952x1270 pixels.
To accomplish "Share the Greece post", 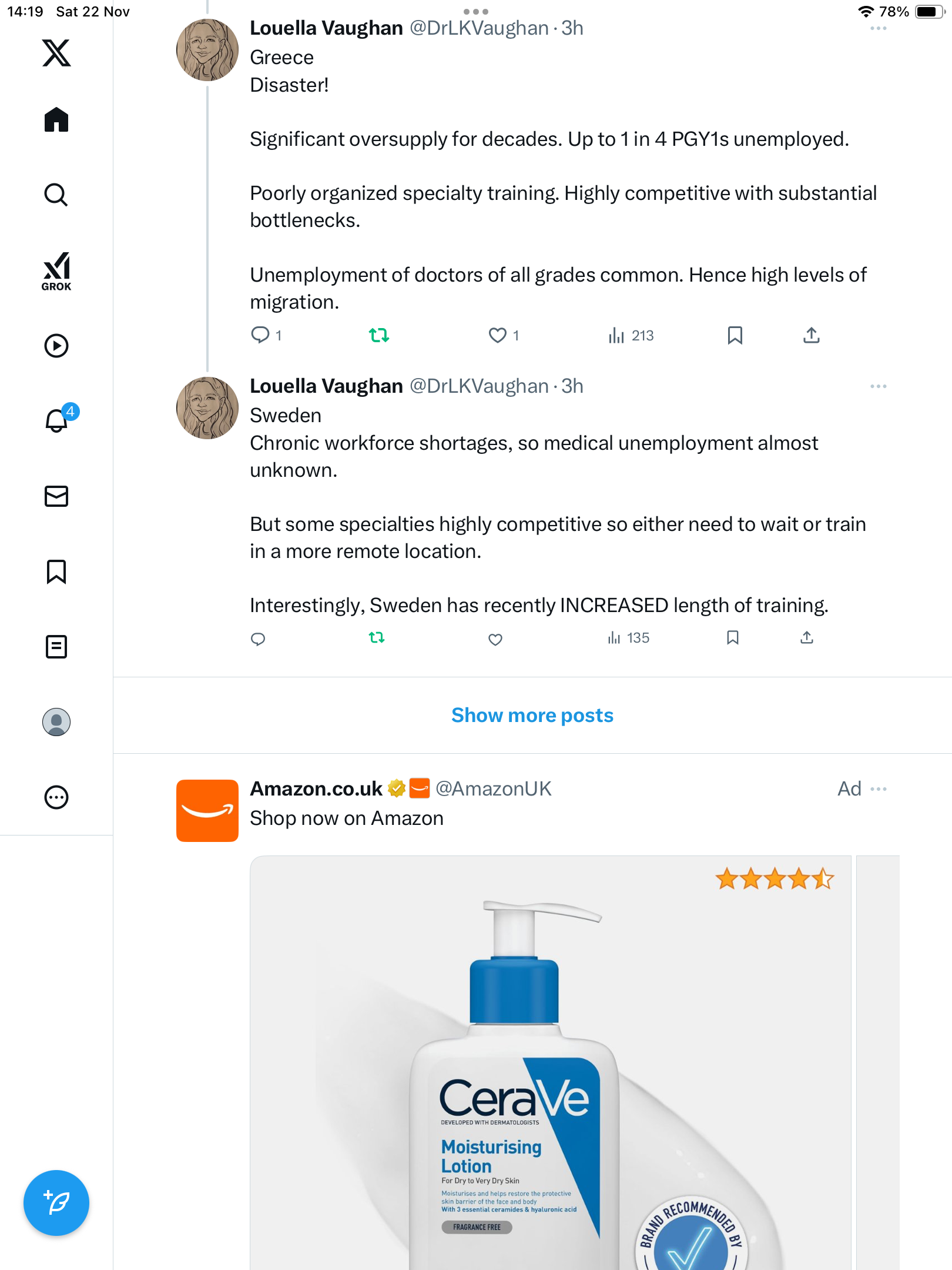I will (x=811, y=335).
